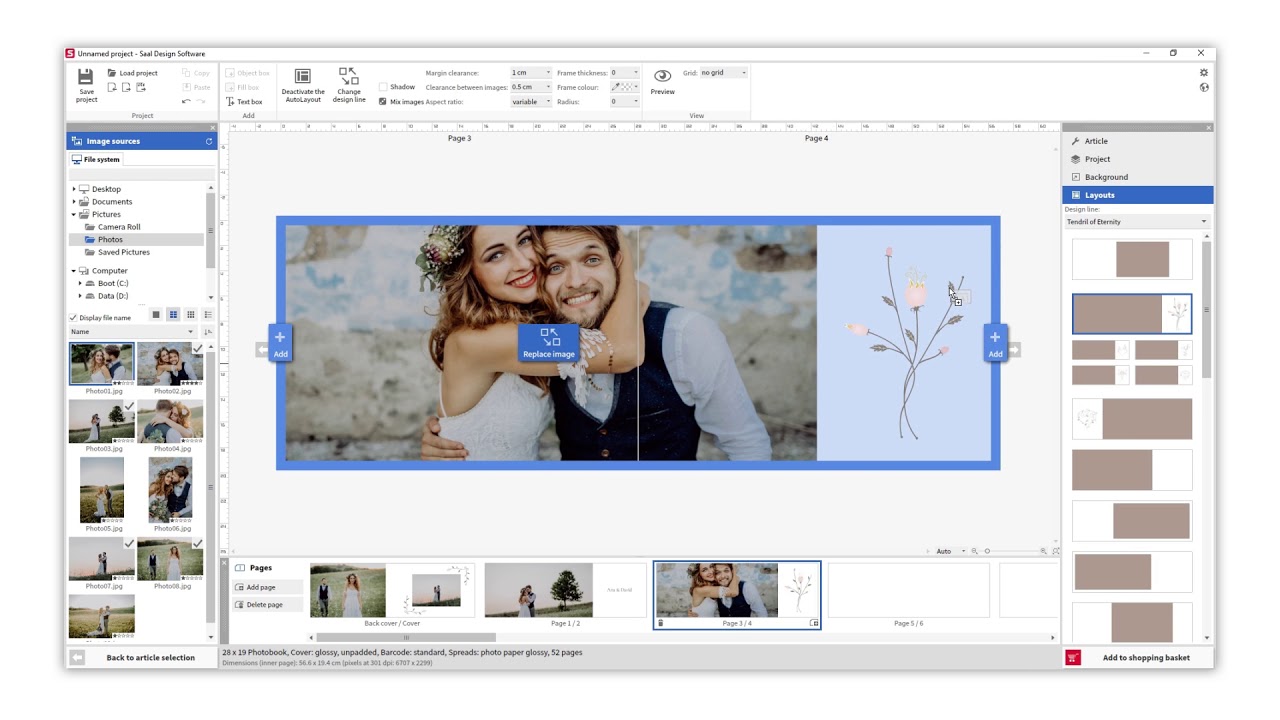This screenshot has height=720, width=1280.
Task: Switch to single large thumbnail view
Action: coord(156,315)
